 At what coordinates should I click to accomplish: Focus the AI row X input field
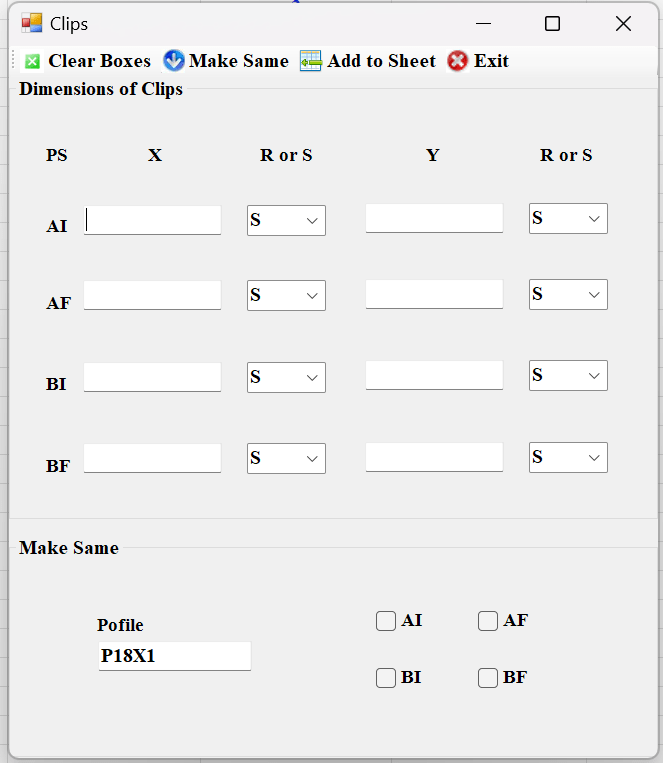click(153, 220)
